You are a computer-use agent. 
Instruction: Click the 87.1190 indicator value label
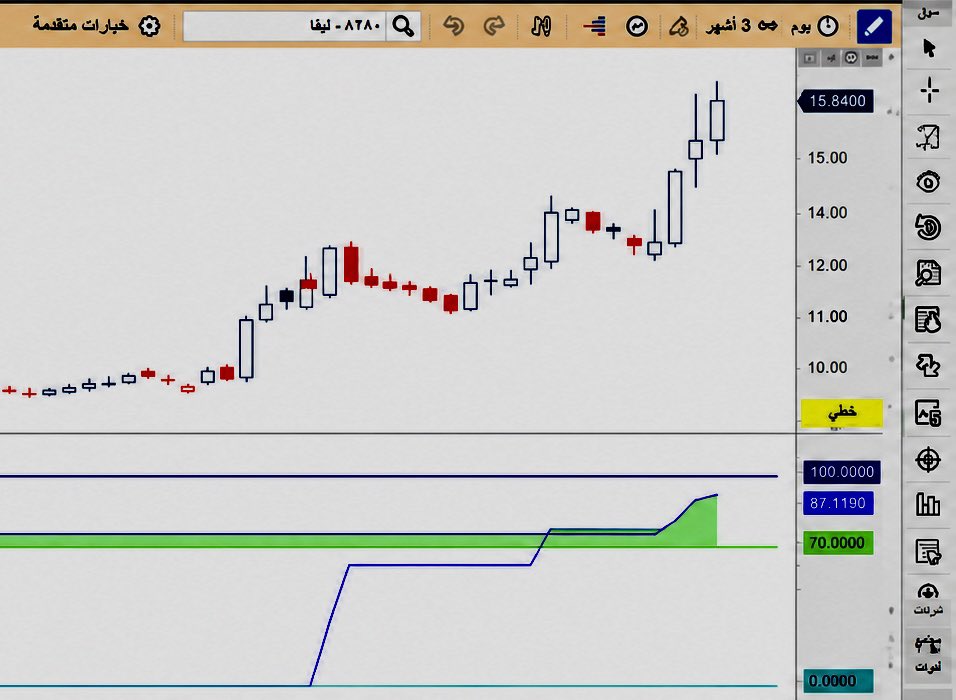(x=838, y=504)
